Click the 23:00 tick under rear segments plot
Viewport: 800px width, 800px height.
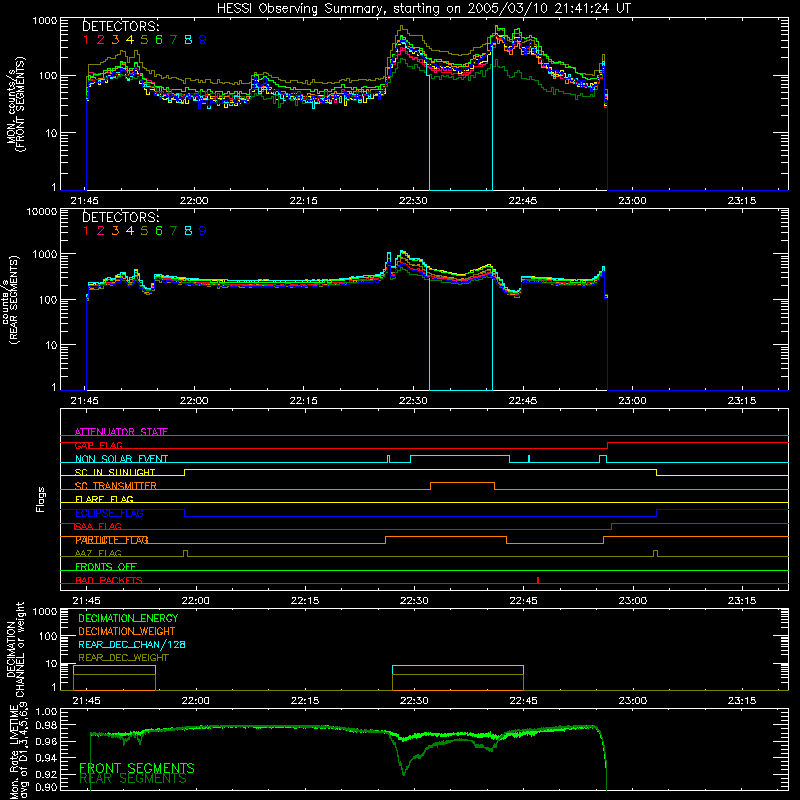point(633,401)
